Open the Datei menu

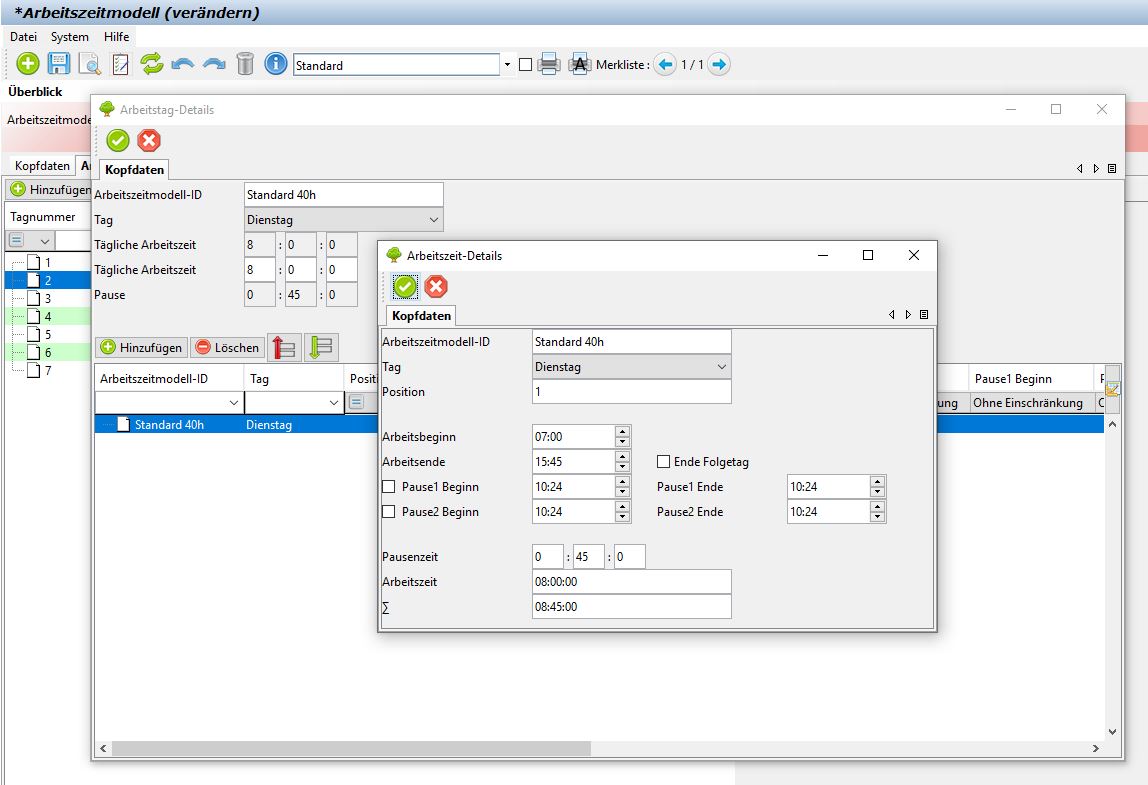pyautogui.click(x=23, y=37)
